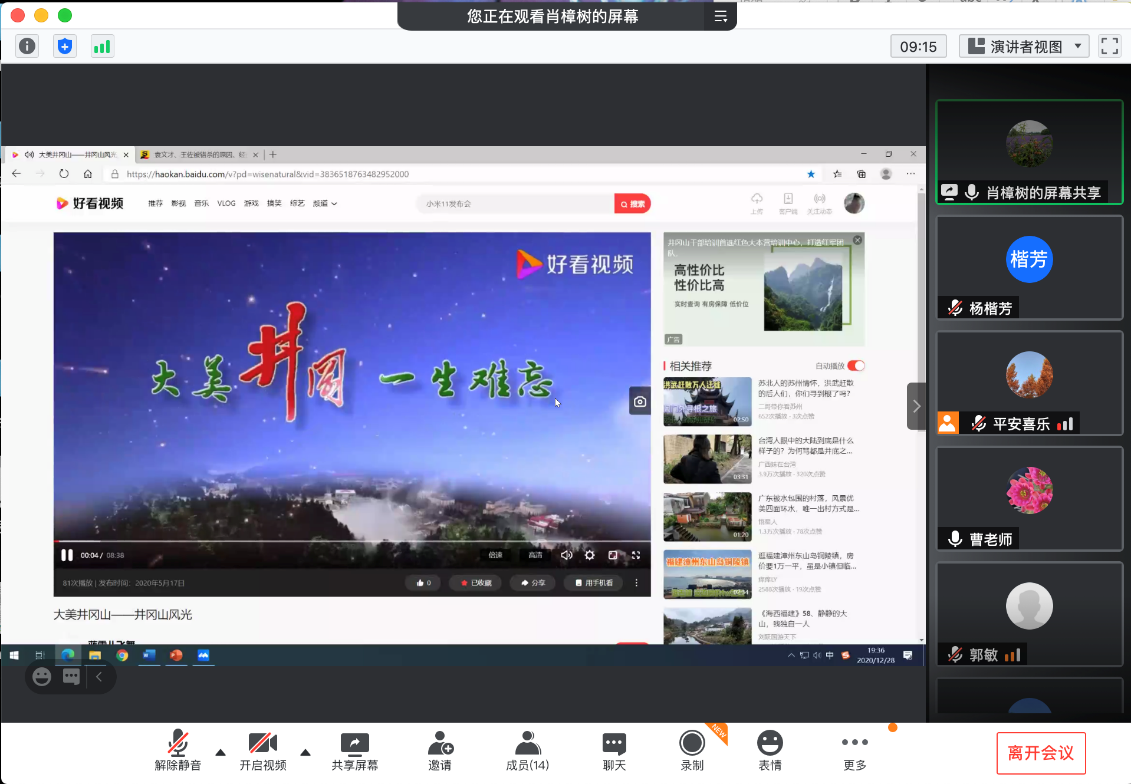Show the 成员(14) participants list
This screenshot has width=1131, height=784.
[527, 751]
